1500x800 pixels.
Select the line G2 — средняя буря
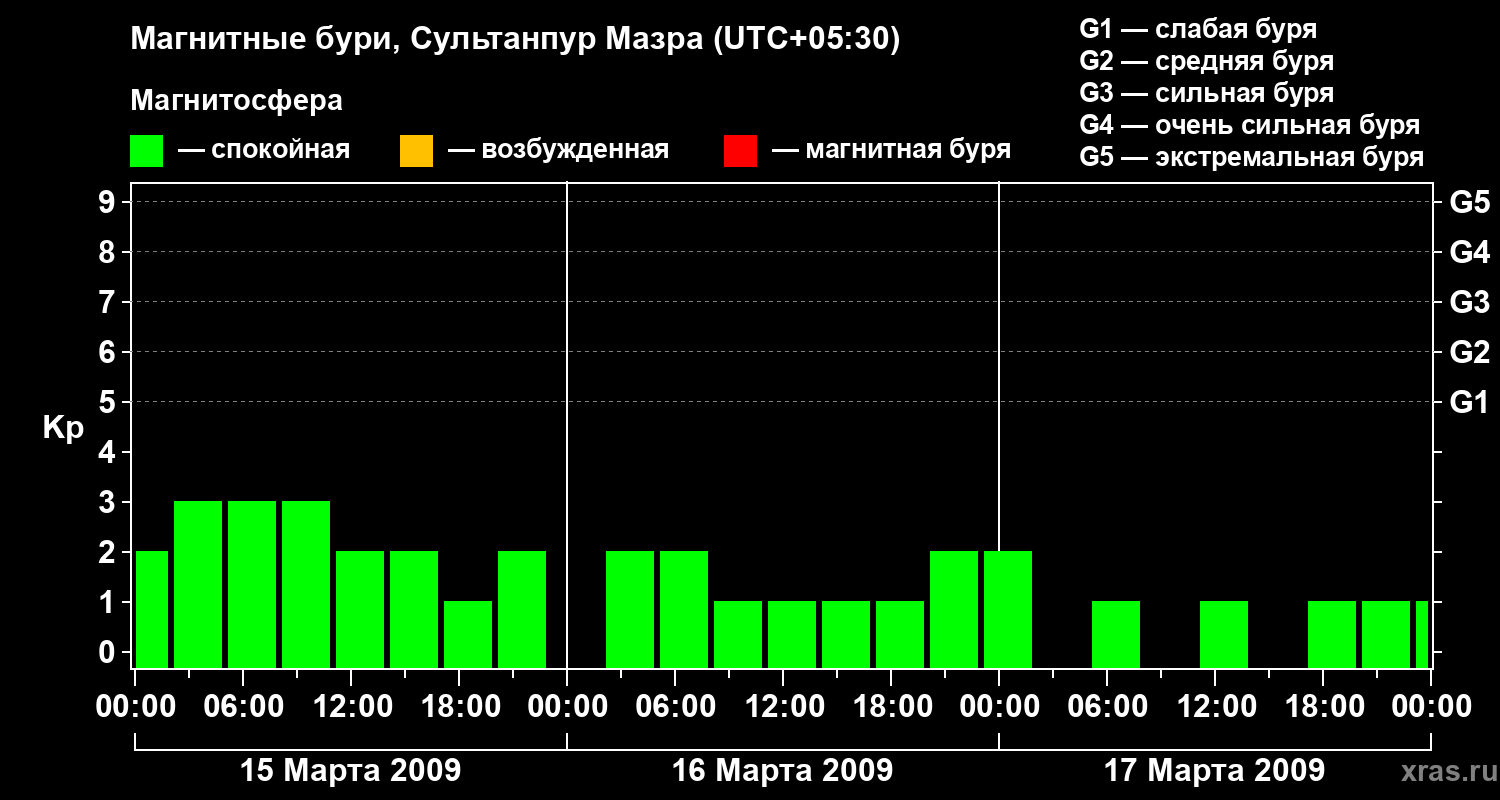[1207, 61]
